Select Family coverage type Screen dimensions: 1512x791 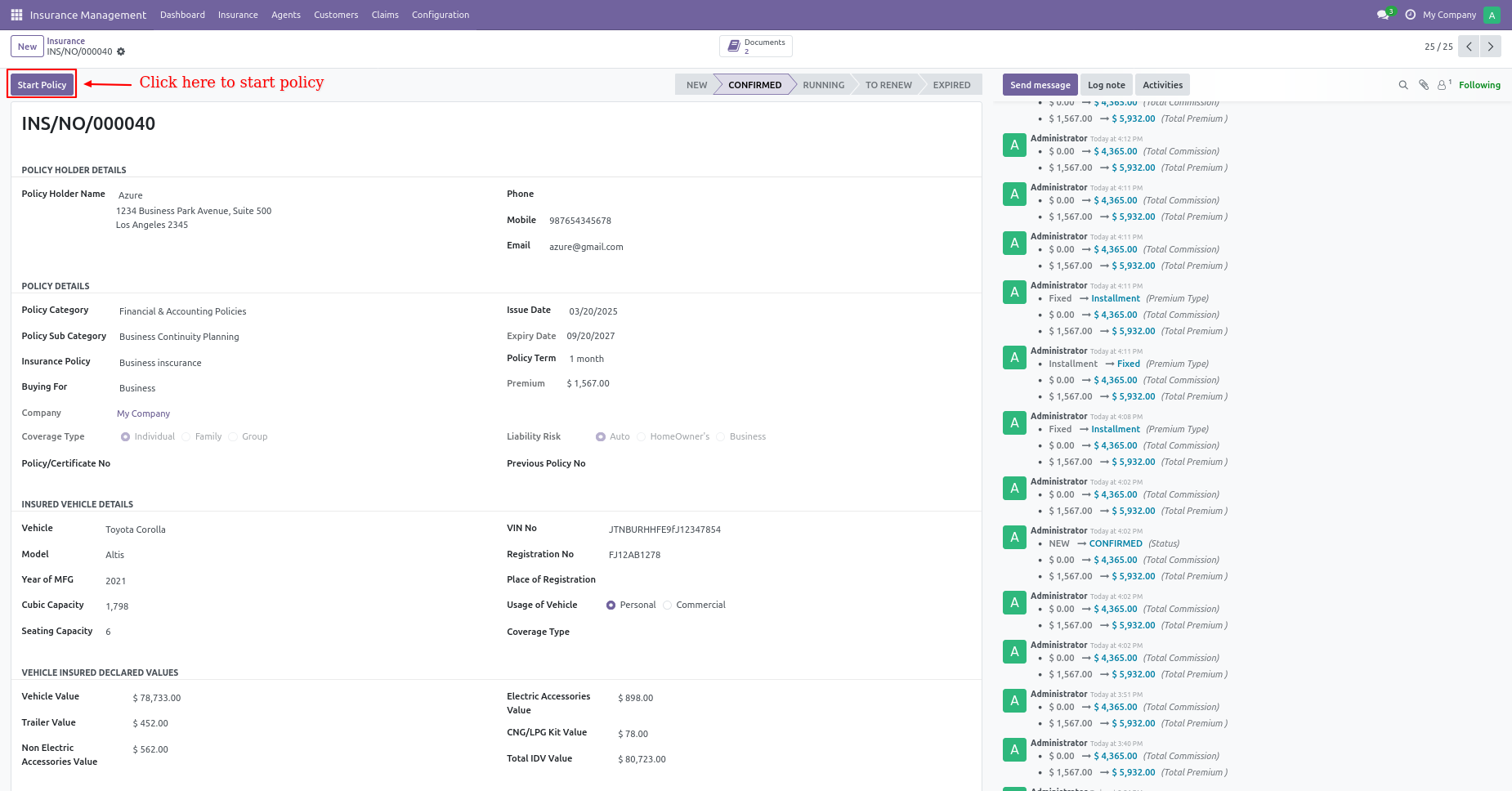(x=186, y=437)
